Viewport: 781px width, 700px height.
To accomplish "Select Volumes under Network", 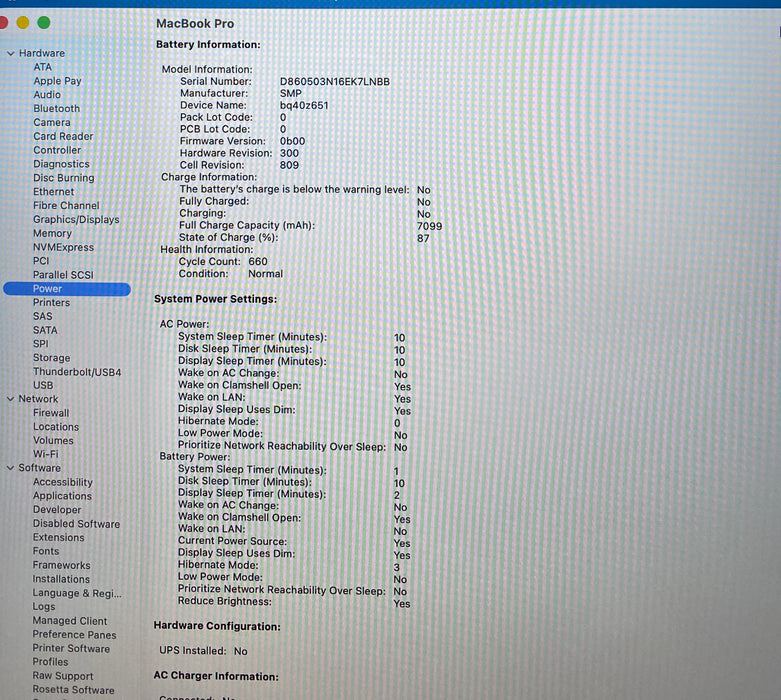I will tap(53, 440).
